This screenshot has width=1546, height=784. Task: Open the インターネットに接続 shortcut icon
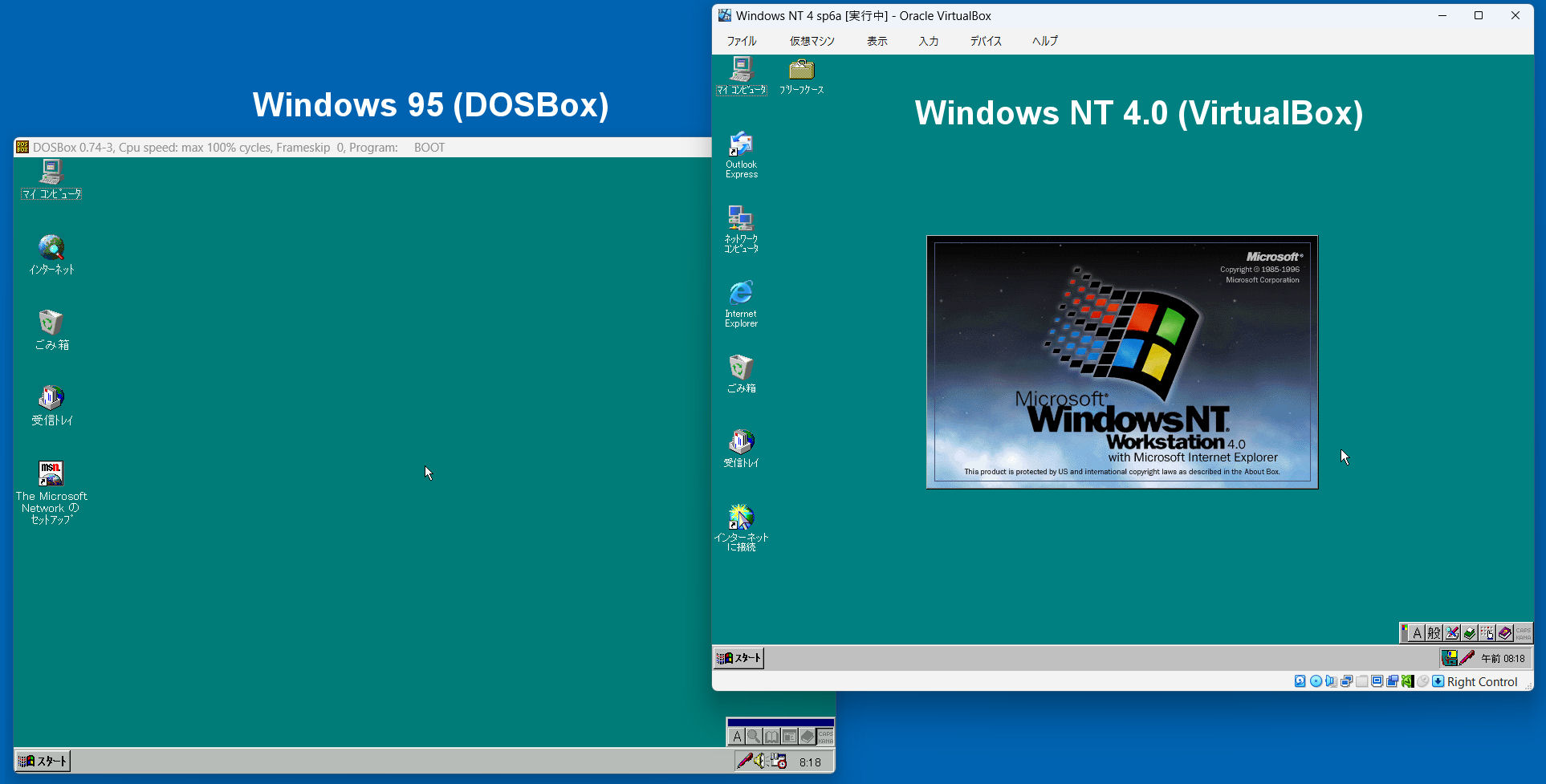[x=741, y=517]
